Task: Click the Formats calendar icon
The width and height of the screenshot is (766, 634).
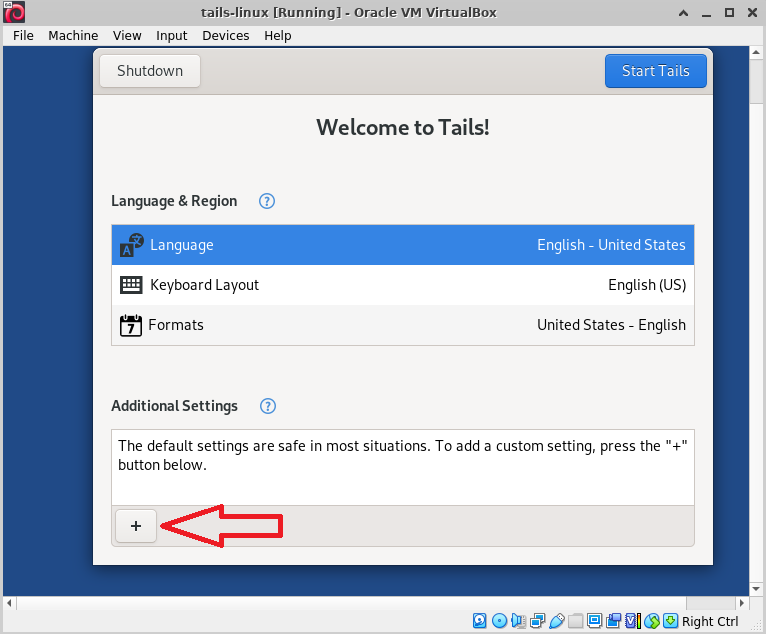Action: coord(131,325)
